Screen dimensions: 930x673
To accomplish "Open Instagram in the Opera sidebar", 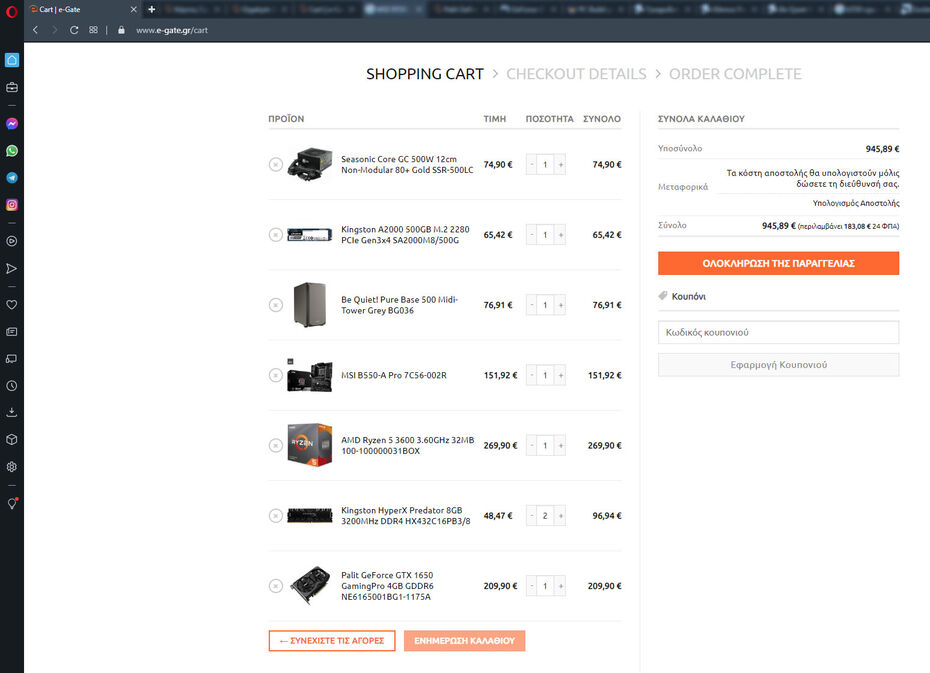I will click(x=12, y=205).
